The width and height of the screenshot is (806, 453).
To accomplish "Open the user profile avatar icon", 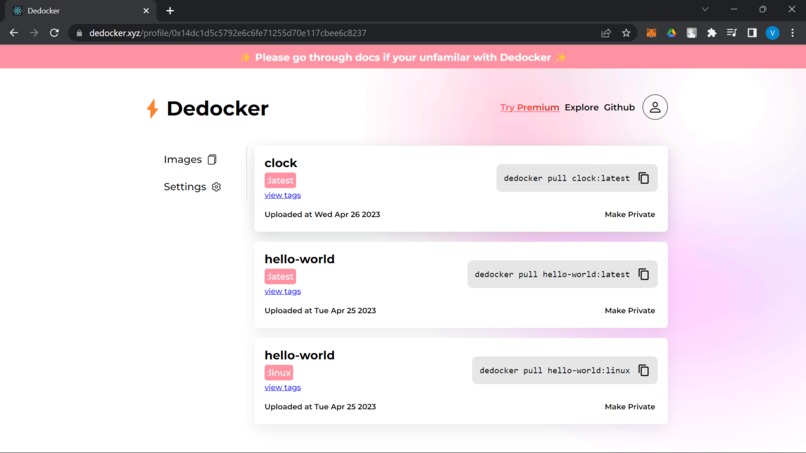I will [x=655, y=107].
